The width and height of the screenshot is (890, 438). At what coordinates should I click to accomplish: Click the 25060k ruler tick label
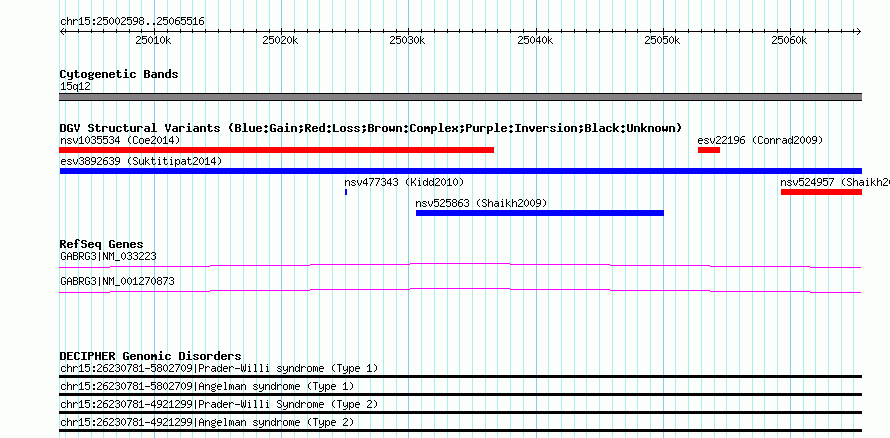(790, 40)
